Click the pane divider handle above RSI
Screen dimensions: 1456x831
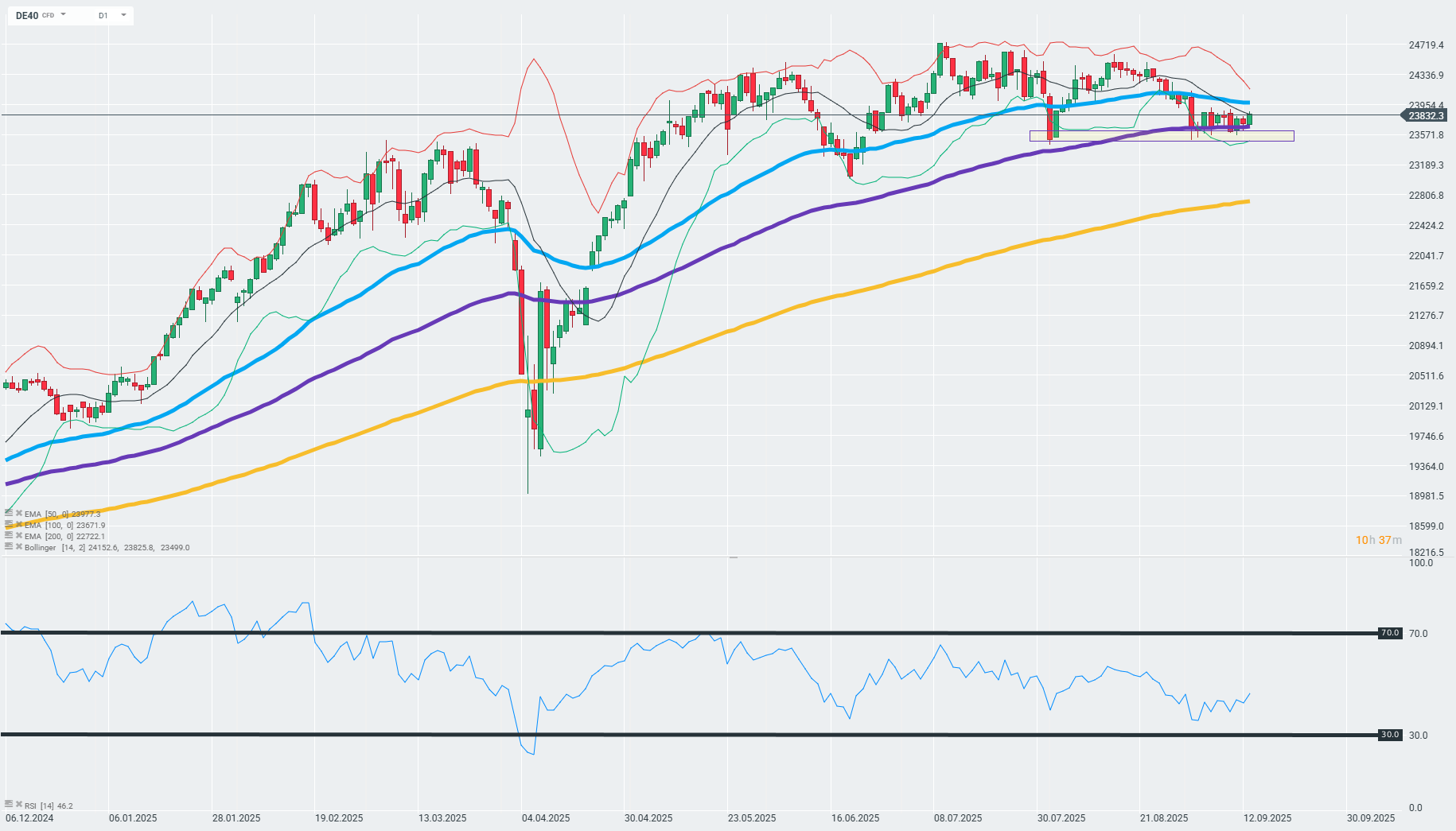pyautogui.click(x=733, y=557)
